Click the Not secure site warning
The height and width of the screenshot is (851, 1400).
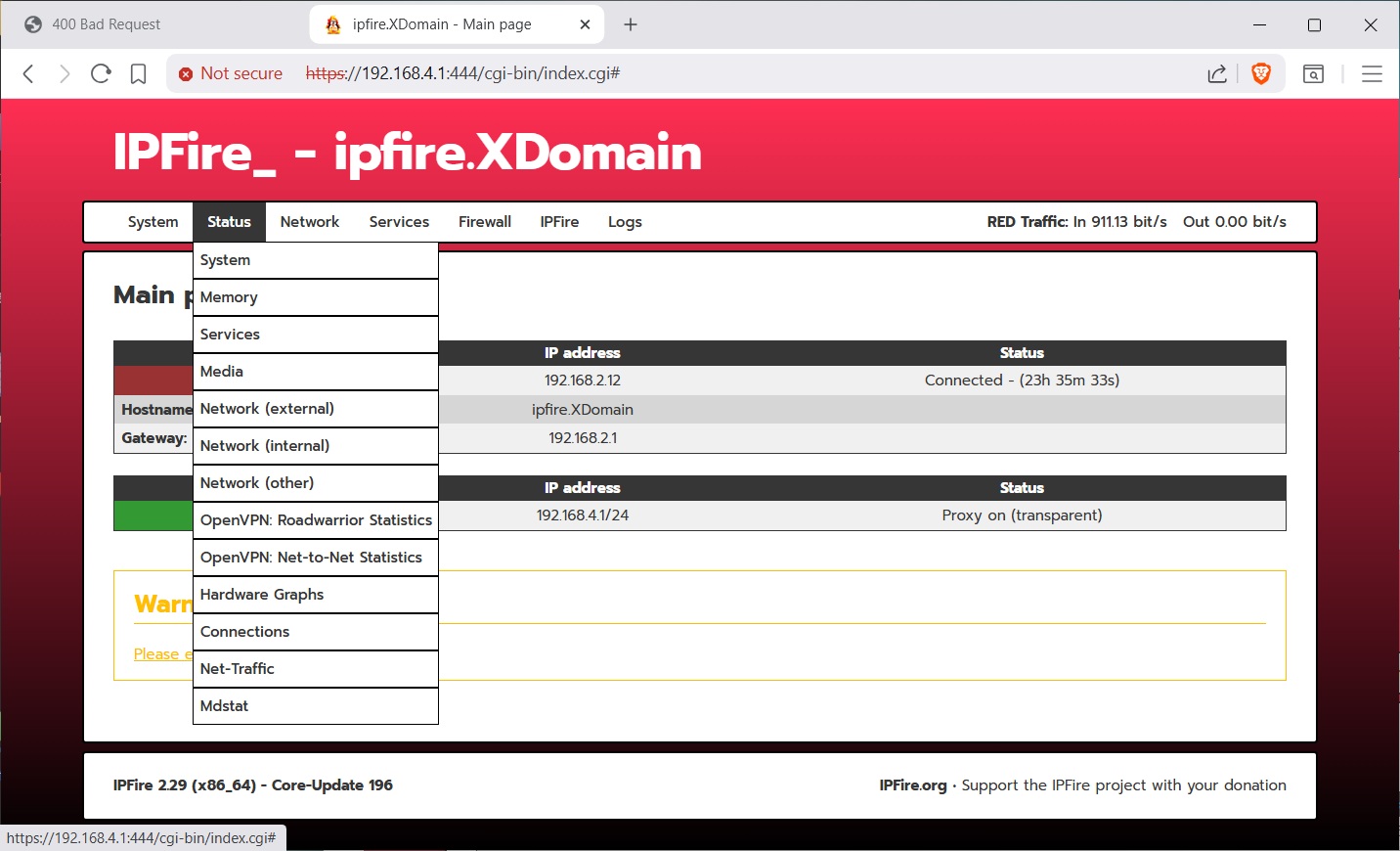231,73
